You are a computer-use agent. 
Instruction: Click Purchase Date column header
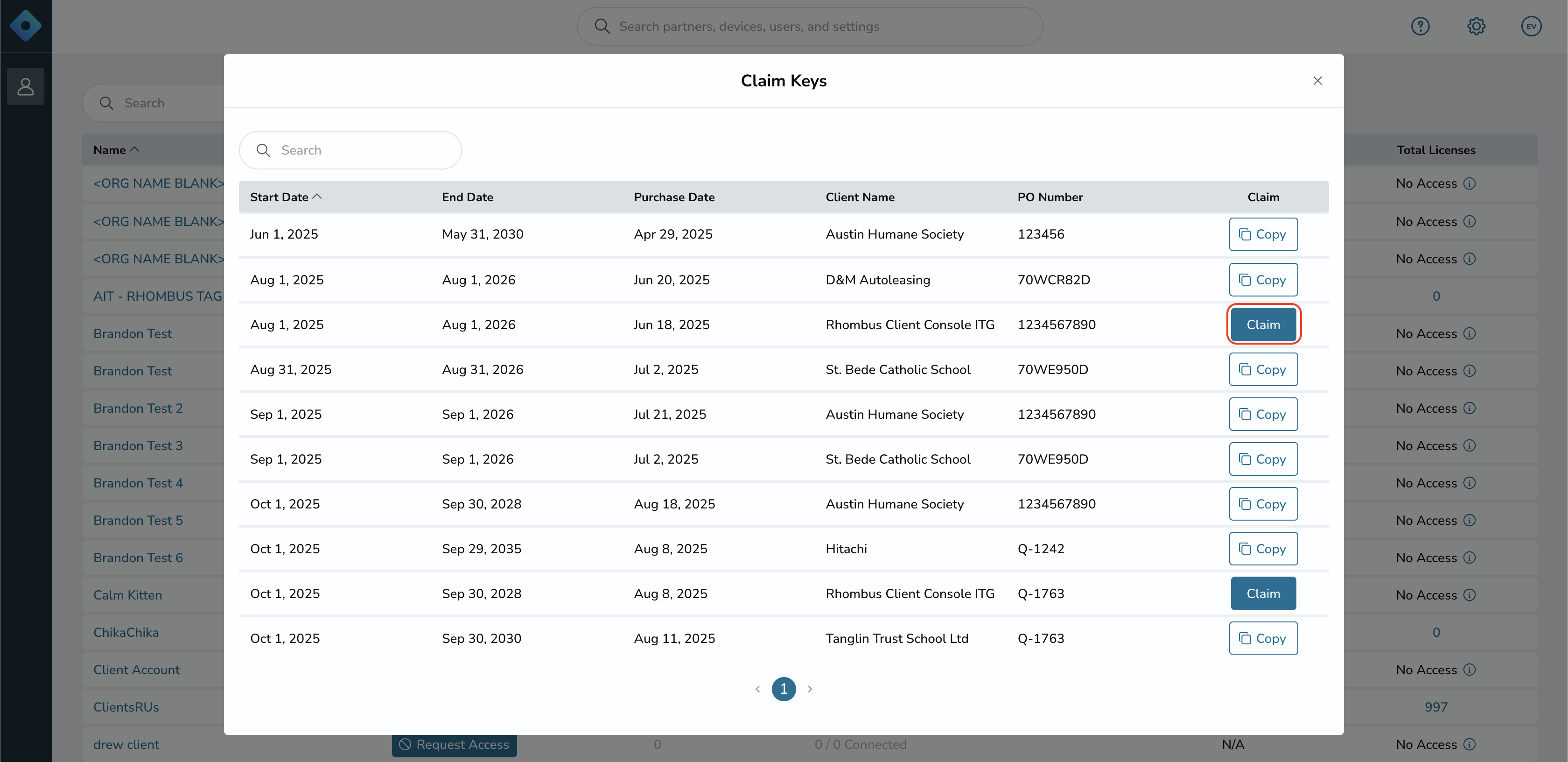(x=674, y=197)
